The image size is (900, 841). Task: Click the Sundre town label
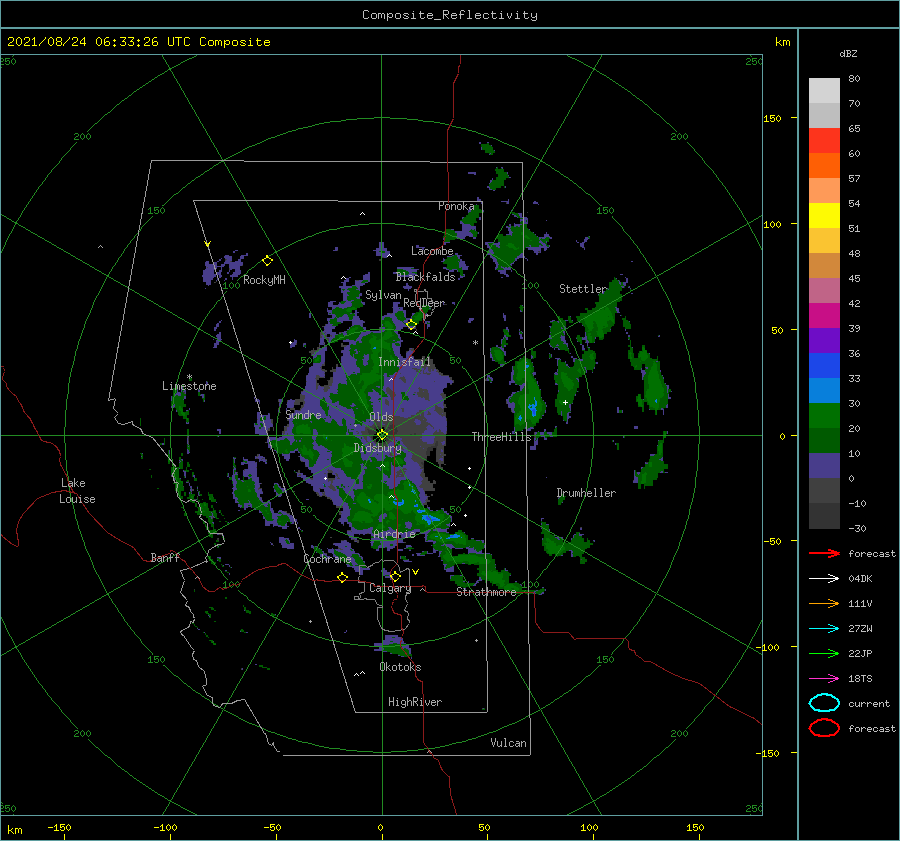point(303,414)
